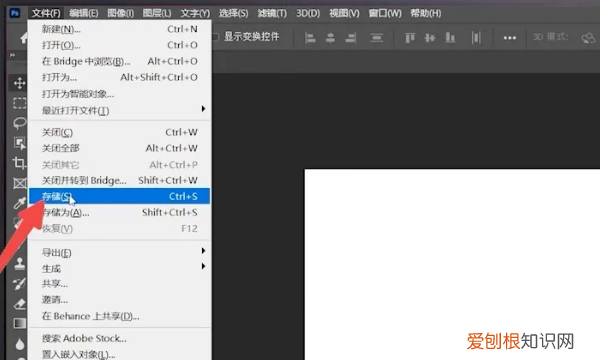Viewport: 600px width, 360px height.
Task: Open the 编辑(E) menu
Action: pos(84,13)
